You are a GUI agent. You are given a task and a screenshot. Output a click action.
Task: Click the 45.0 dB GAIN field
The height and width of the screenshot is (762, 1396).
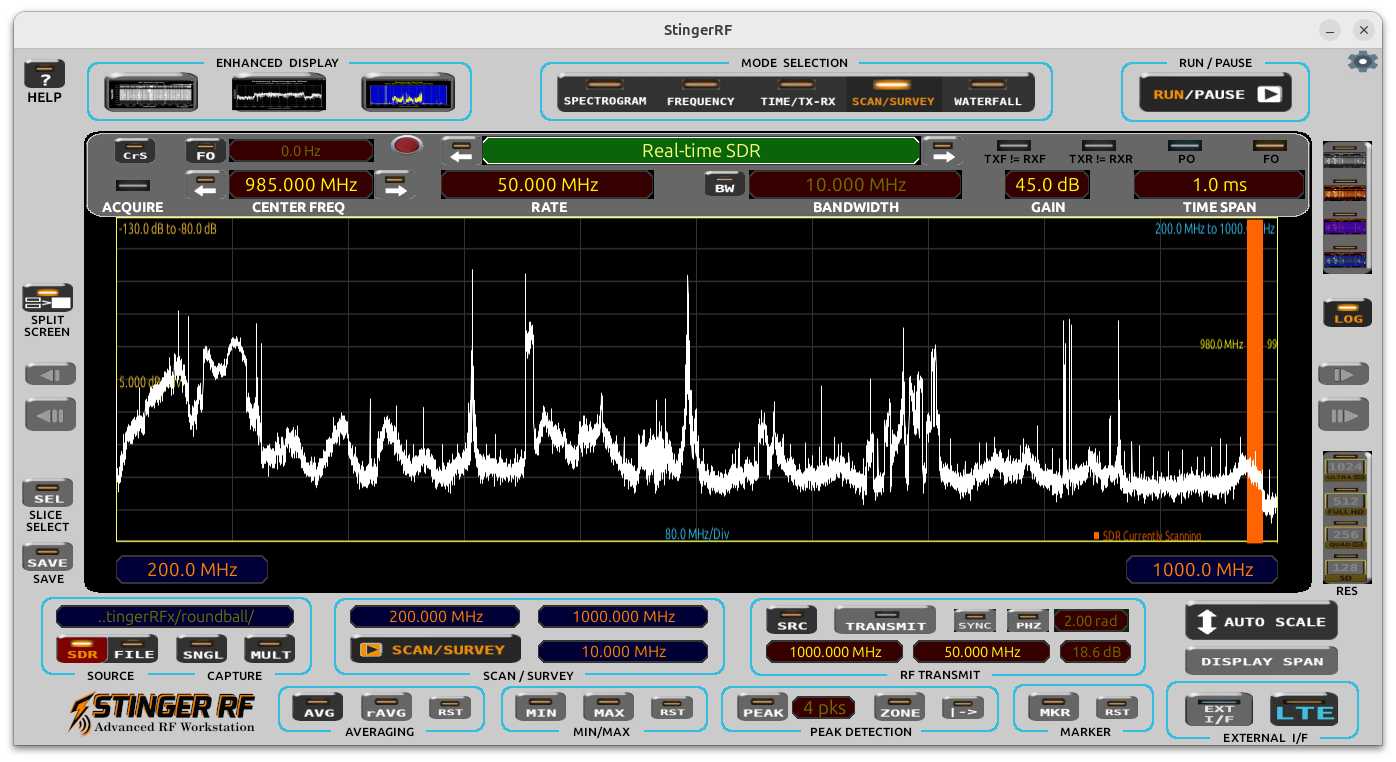1047,185
